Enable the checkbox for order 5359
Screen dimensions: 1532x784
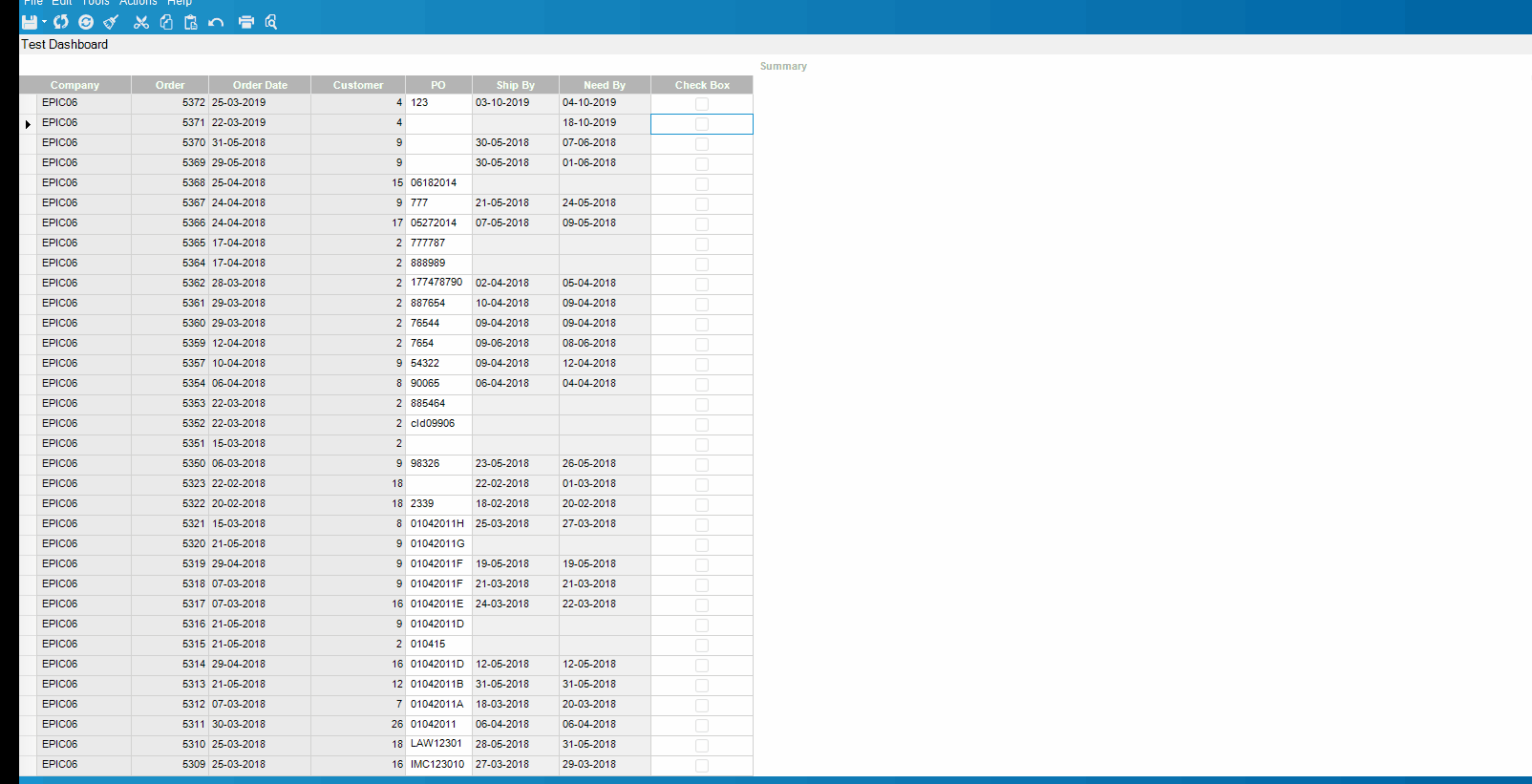(x=702, y=345)
